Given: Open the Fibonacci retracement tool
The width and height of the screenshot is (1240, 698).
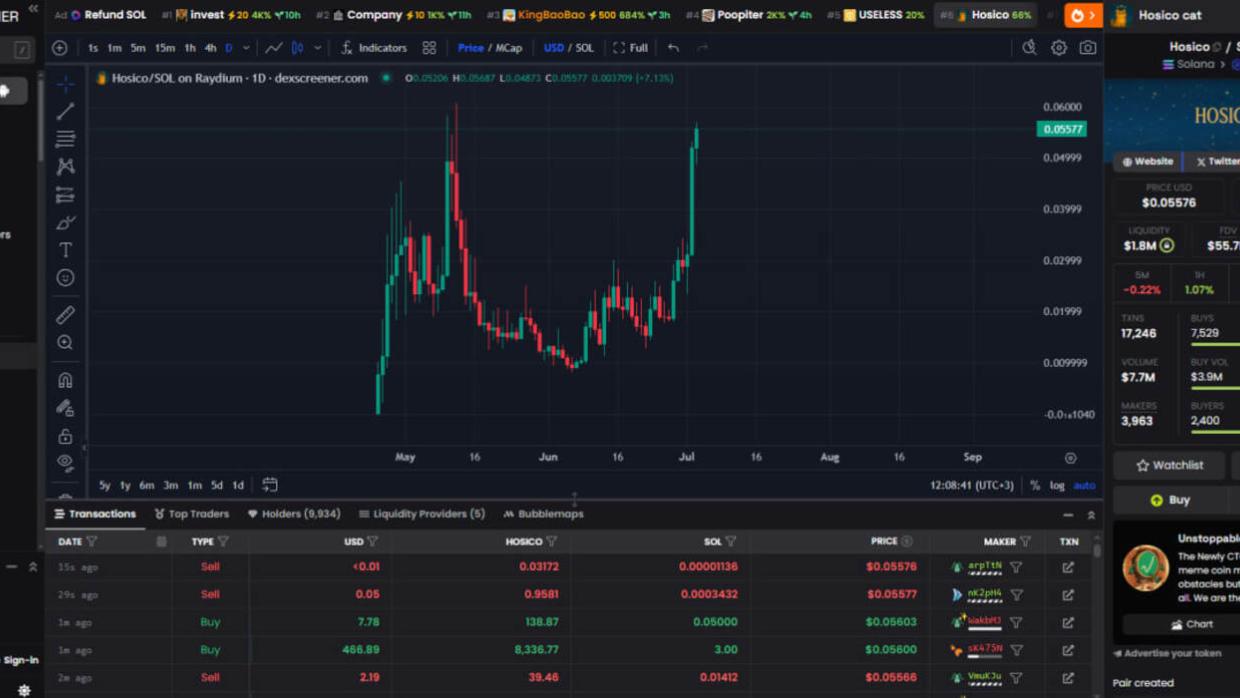Looking at the screenshot, I should (65, 139).
